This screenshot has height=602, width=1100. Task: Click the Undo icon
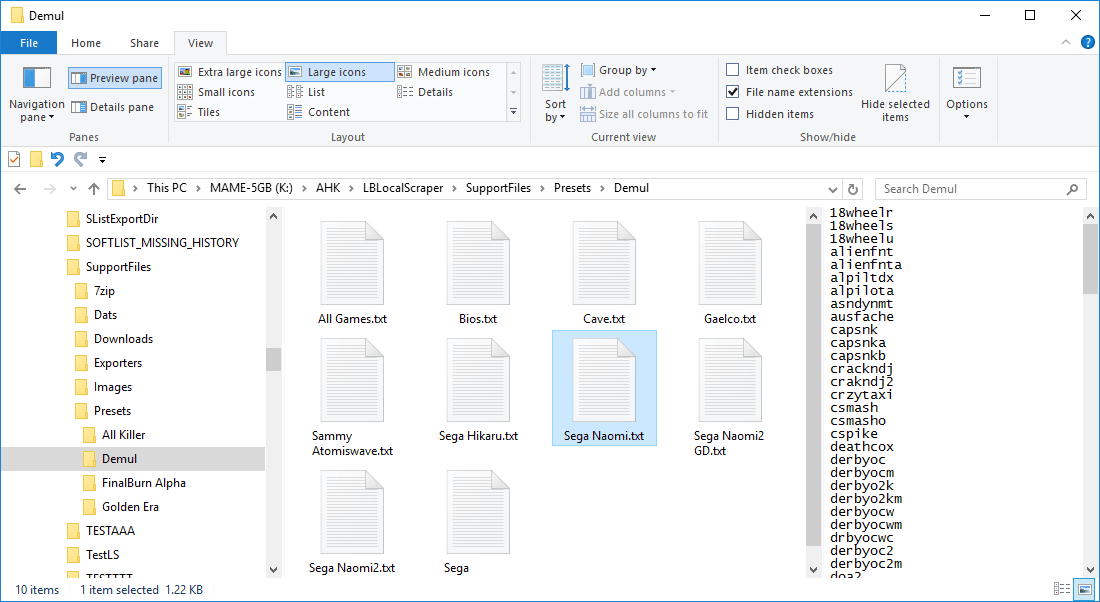pyautogui.click(x=58, y=159)
